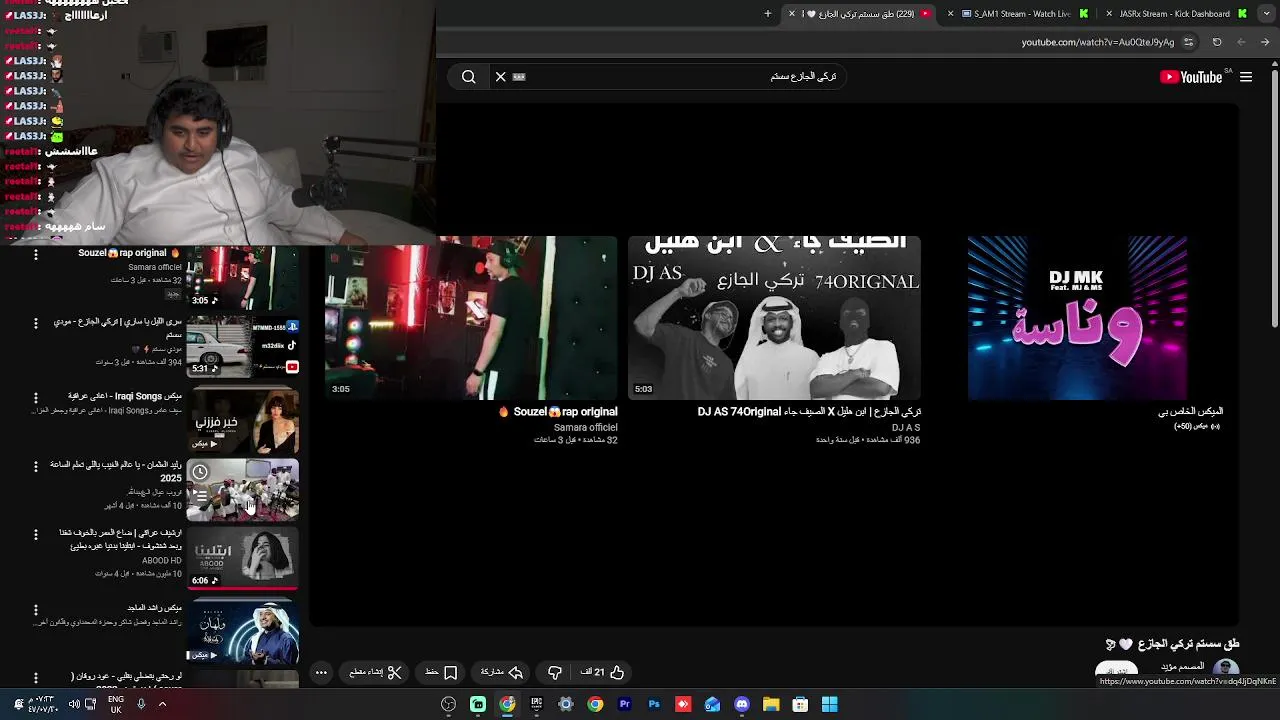This screenshot has width=1280, height=720.
Task: Switch to the YouTube (229) tab
Action: (x=860, y=14)
